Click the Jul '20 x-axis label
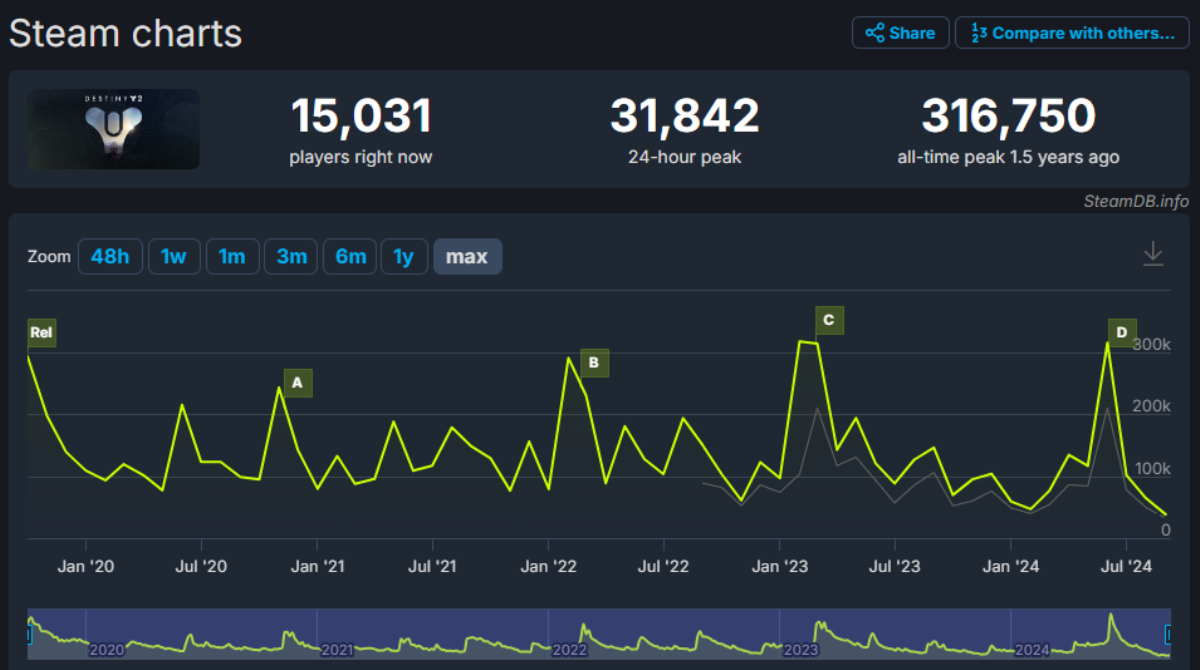The height and width of the screenshot is (670, 1200). [x=202, y=567]
